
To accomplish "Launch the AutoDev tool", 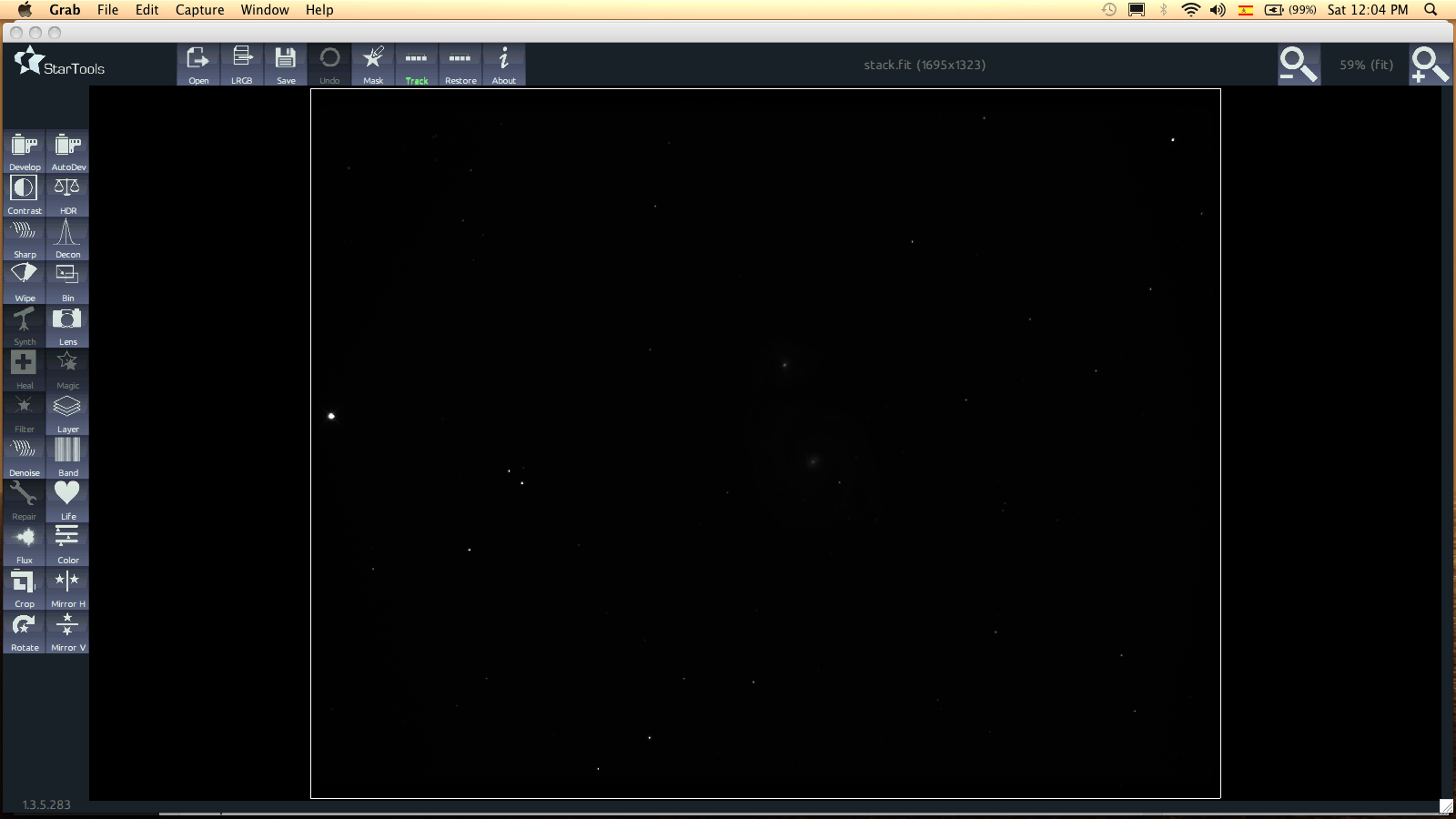I will 68,151.
